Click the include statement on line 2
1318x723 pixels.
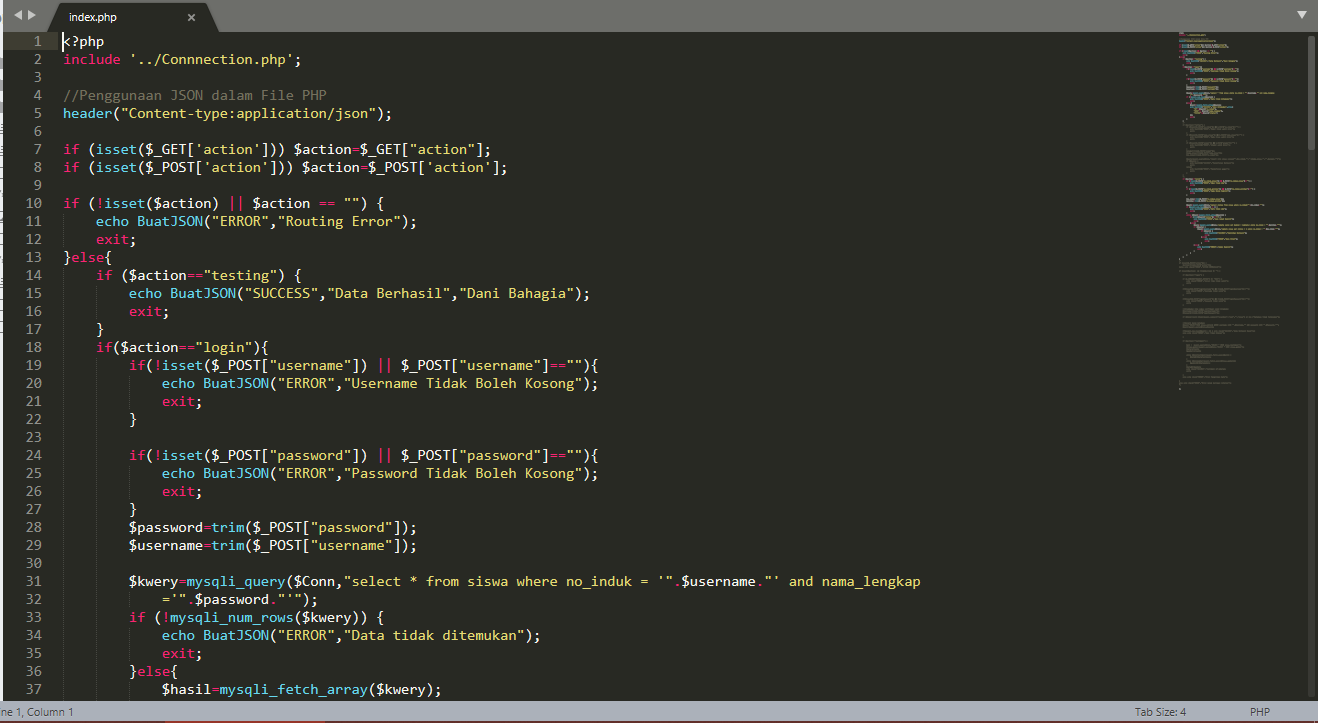tap(91, 59)
